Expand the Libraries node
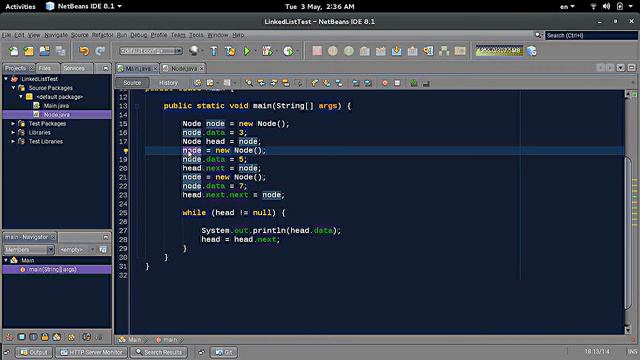640x360 pixels. click(13, 133)
